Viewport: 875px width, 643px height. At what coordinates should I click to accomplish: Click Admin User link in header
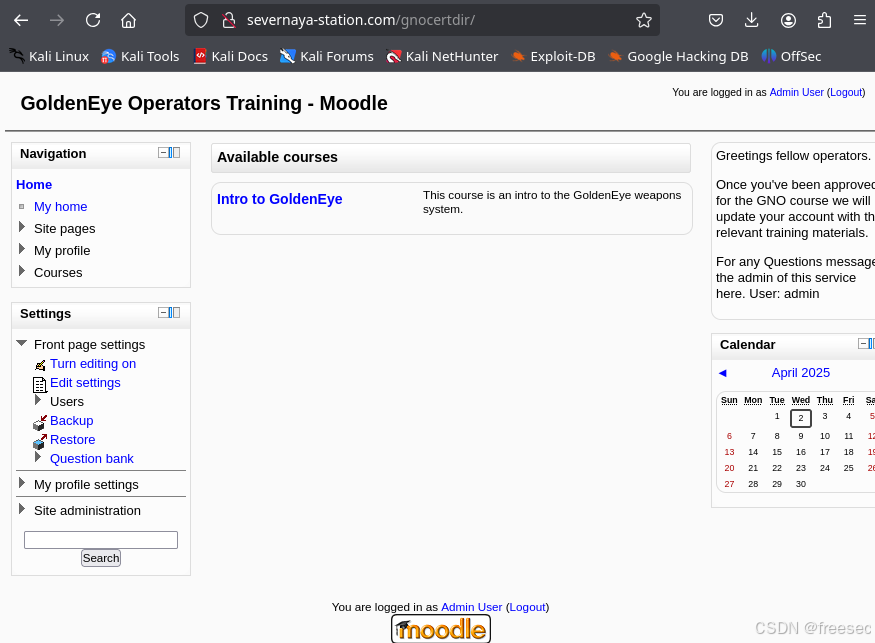click(796, 93)
